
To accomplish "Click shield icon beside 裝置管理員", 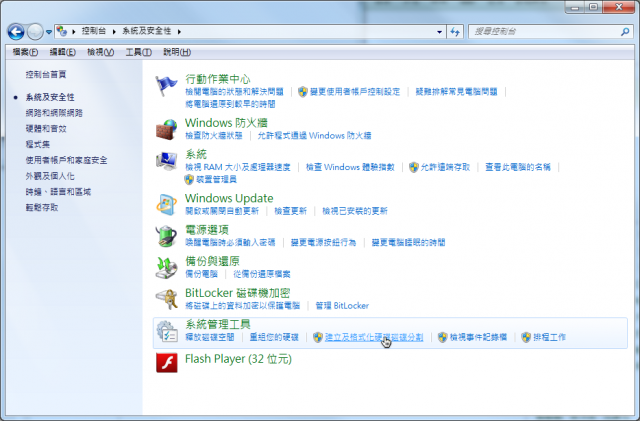I will click(x=189, y=179).
